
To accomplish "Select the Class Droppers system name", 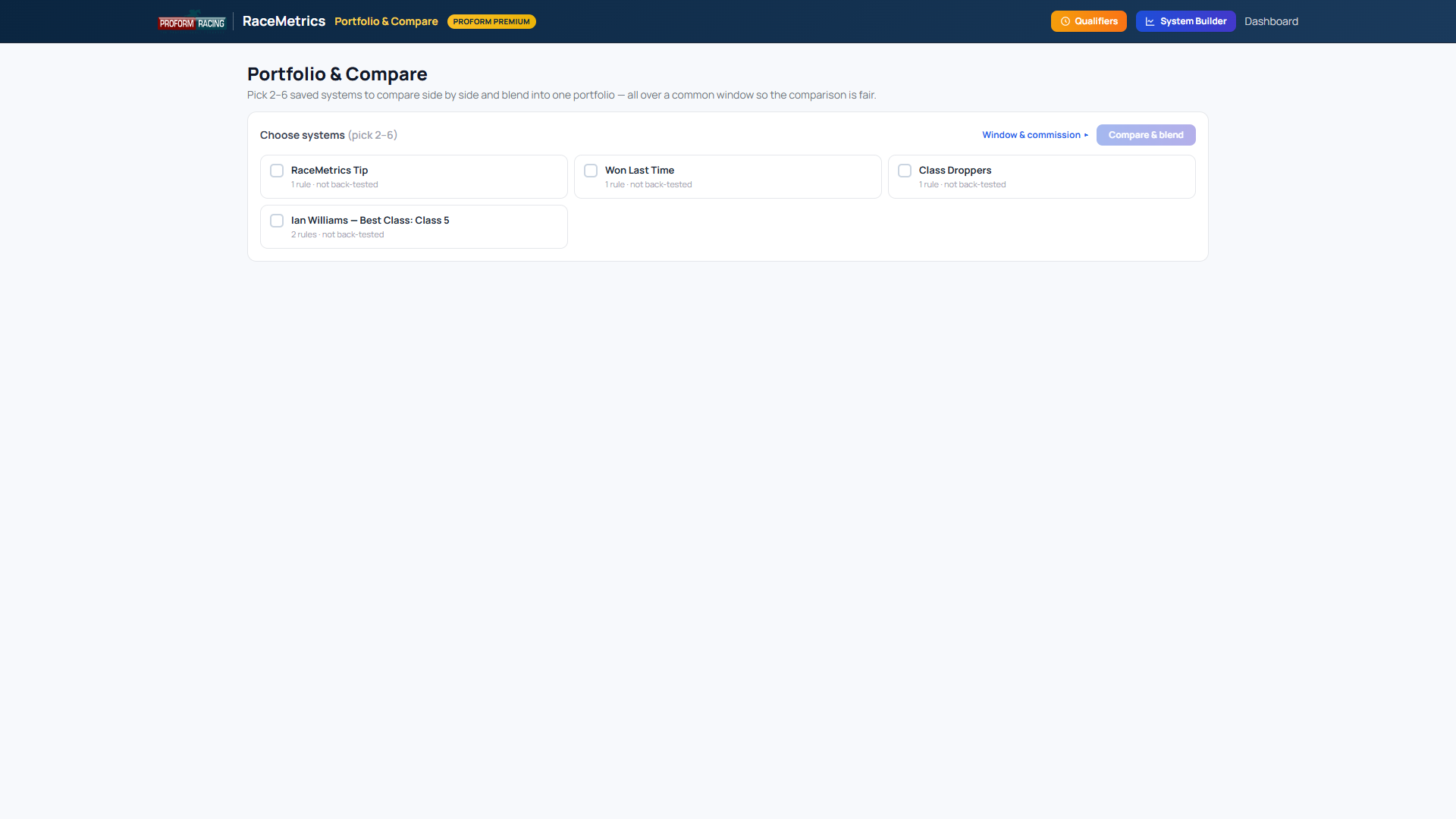I will click(x=955, y=171).
